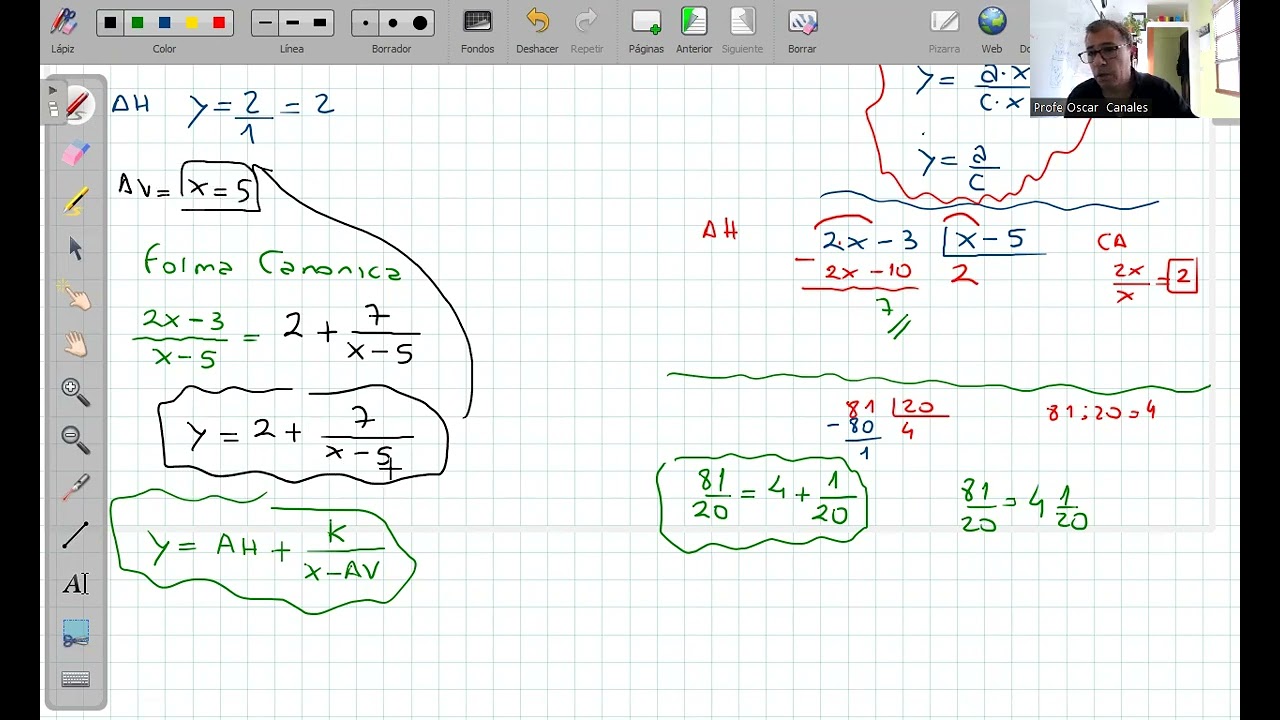
Task: Select the capture region scissors tool
Action: tap(76, 632)
